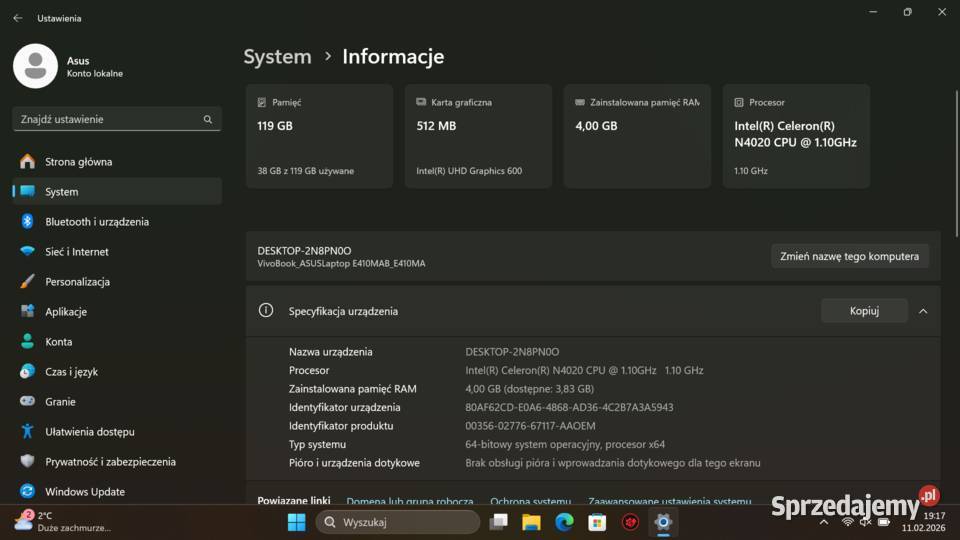
Task: Open the Procesor Intel Celeron card
Action: [x=796, y=136]
